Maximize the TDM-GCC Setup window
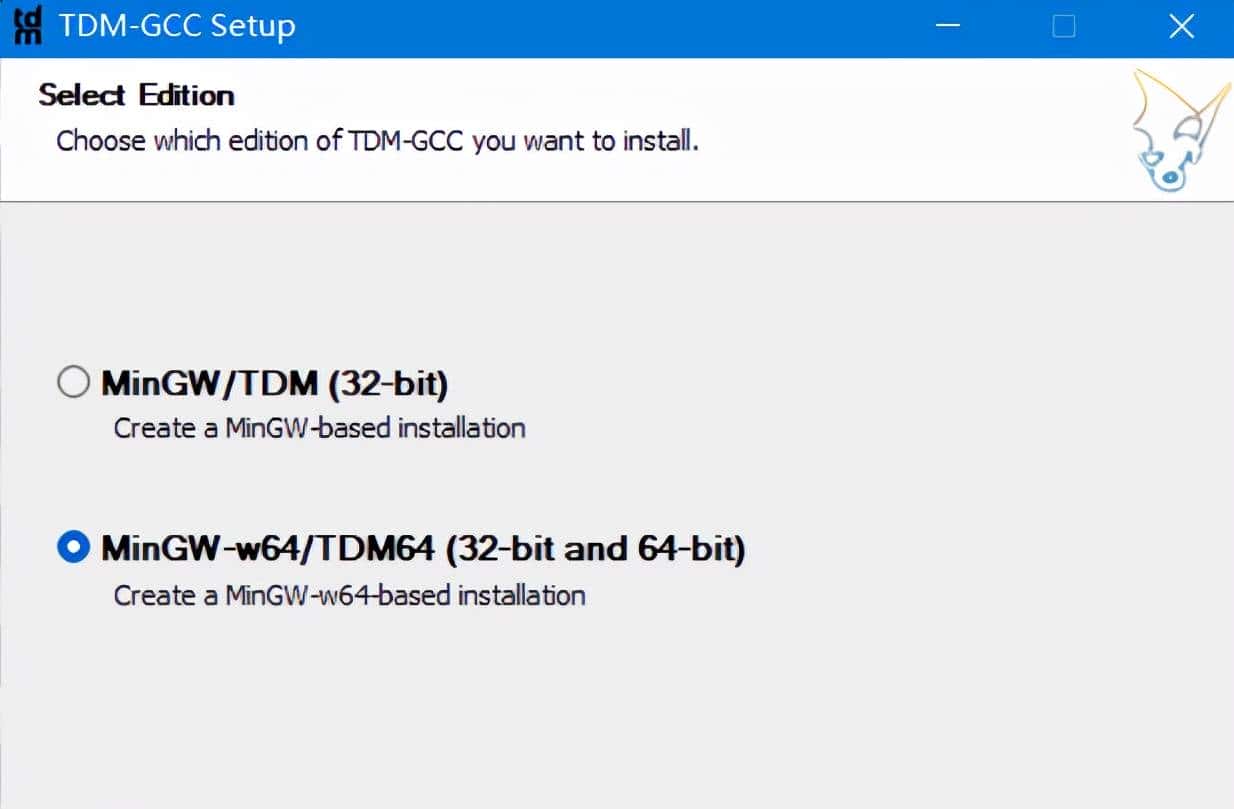 1062,26
